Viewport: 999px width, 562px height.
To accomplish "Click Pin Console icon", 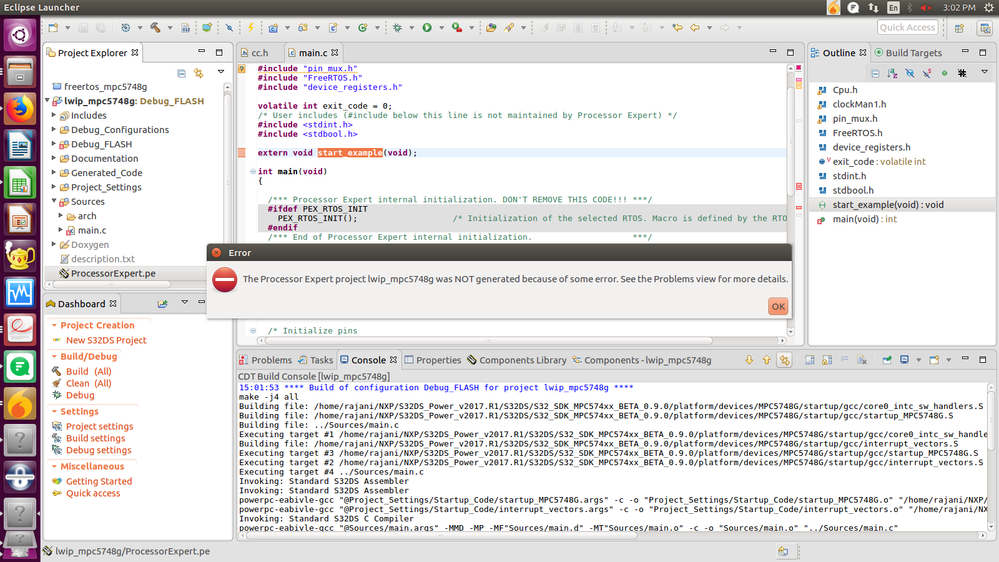I will point(887,360).
